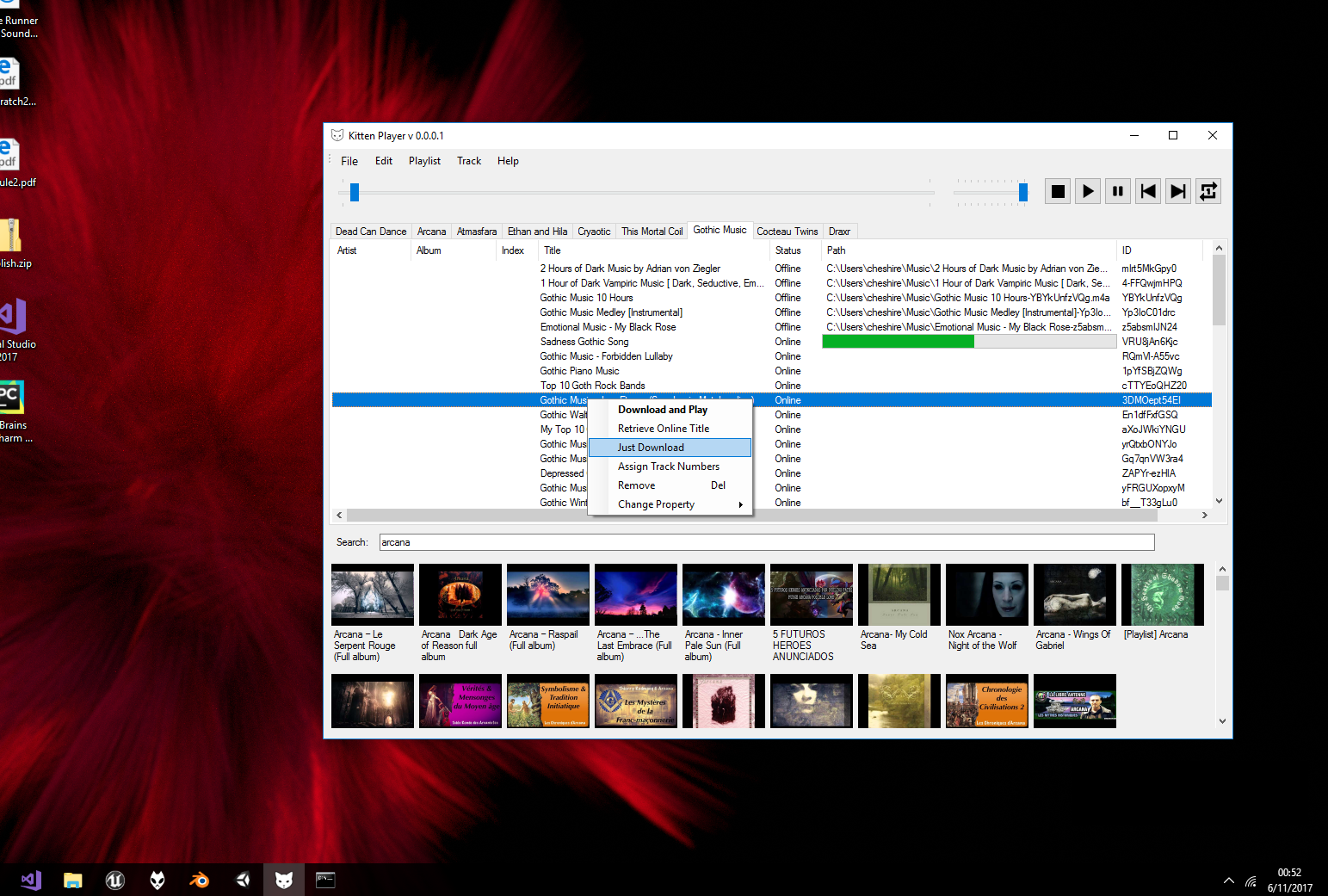Open the Playlist menu
The height and width of the screenshot is (896, 1328).
pyautogui.click(x=424, y=161)
